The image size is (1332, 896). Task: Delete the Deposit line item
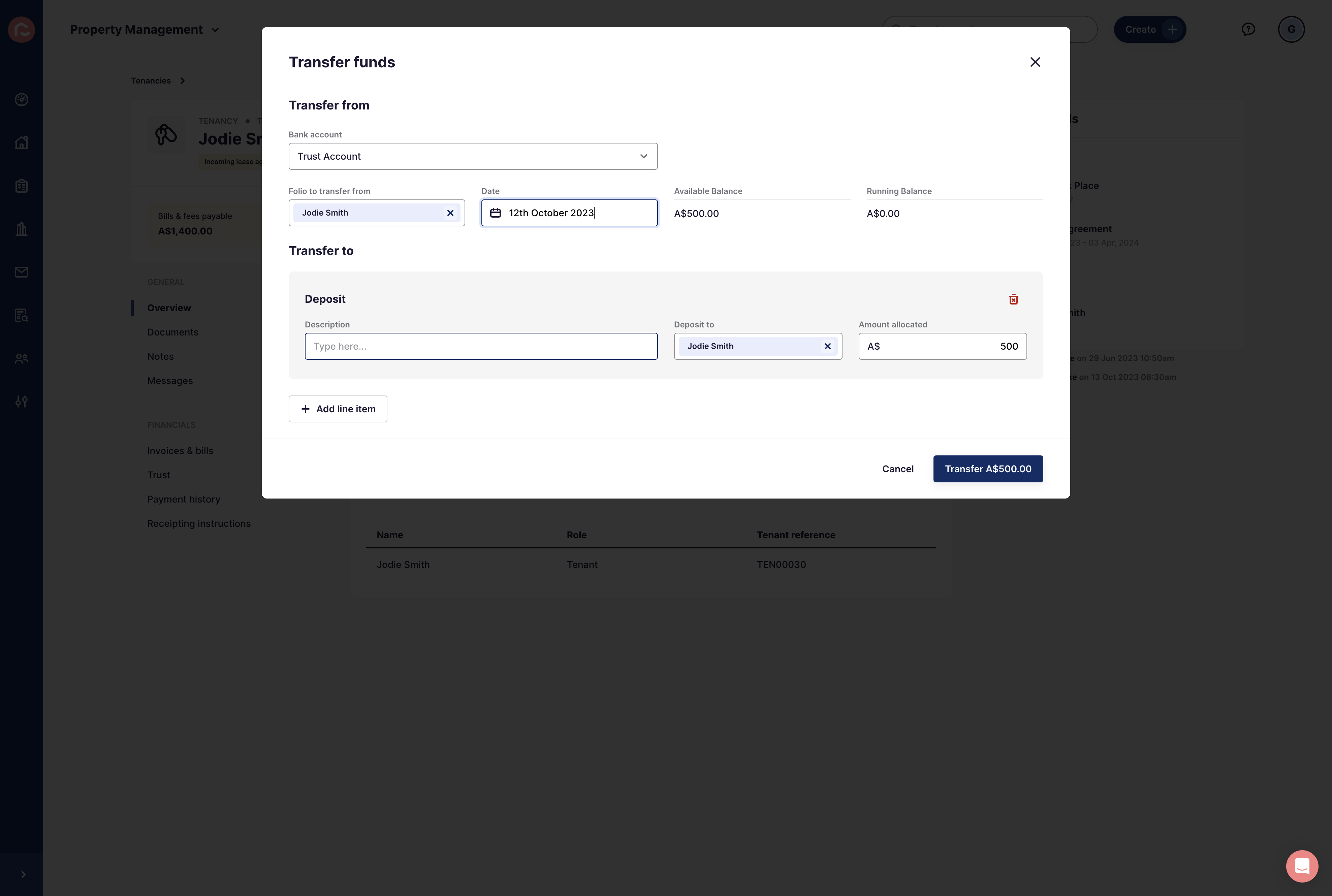(1013, 299)
